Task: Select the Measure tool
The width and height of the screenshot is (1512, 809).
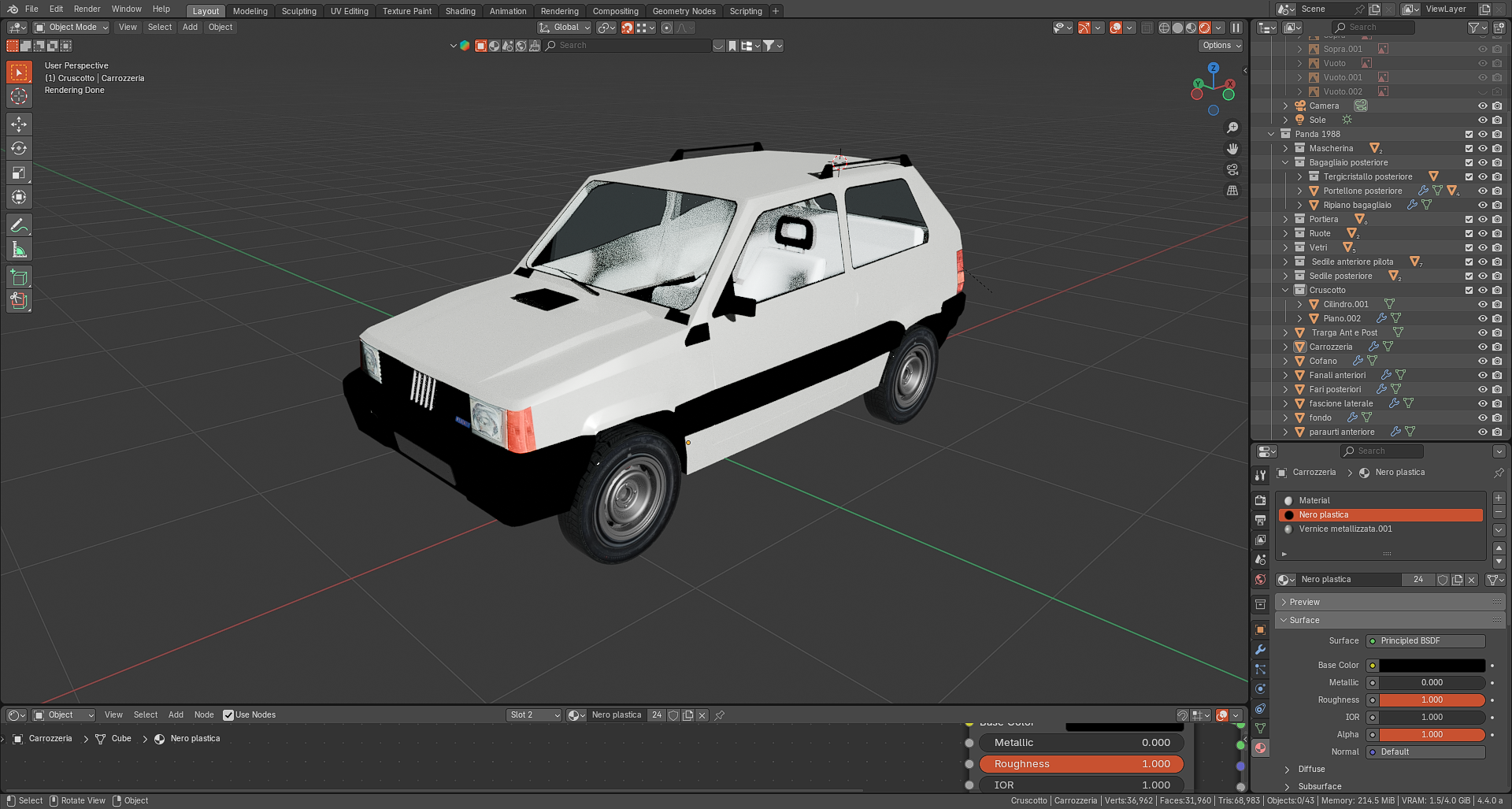Action: click(19, 250)
